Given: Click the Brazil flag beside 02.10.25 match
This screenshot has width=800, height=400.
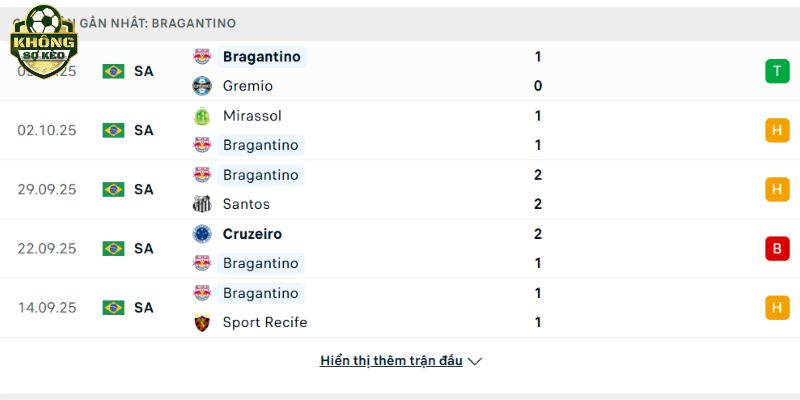Looking at the screenshot, I should click(113, 130).
